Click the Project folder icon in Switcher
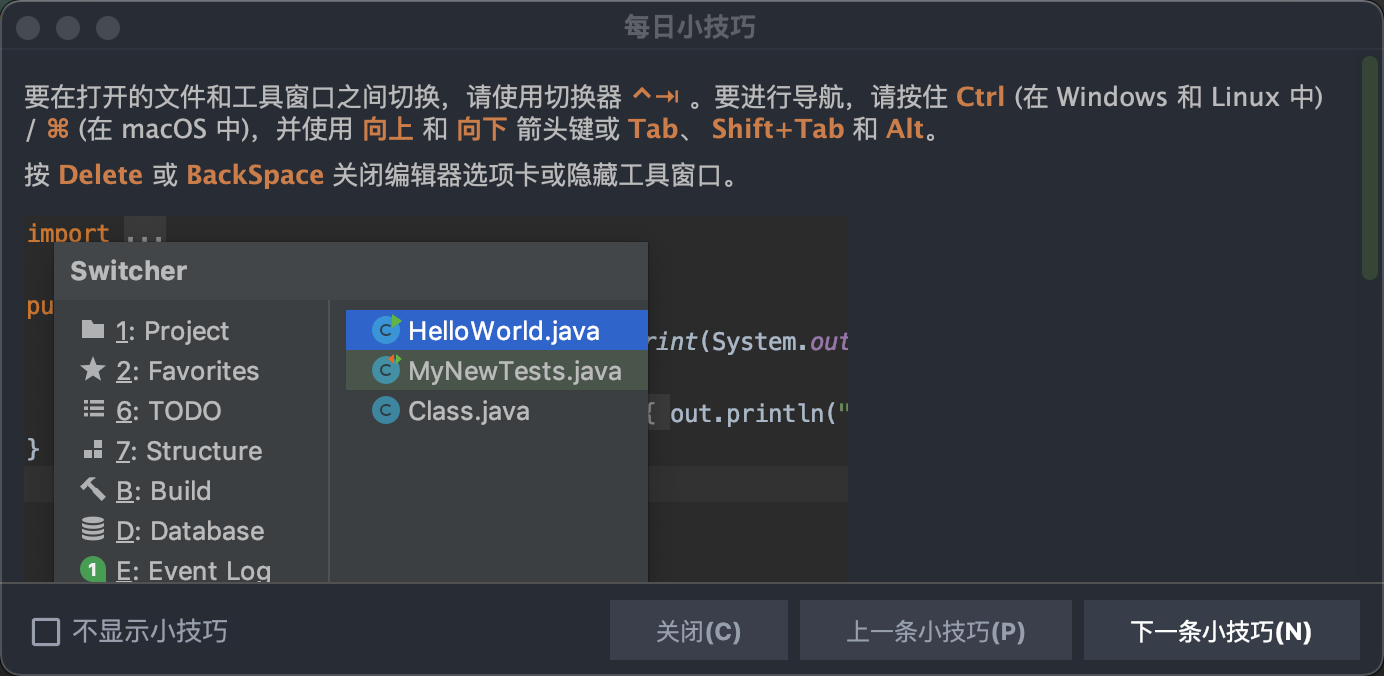The image size is (1384, 676). point(93,330)
